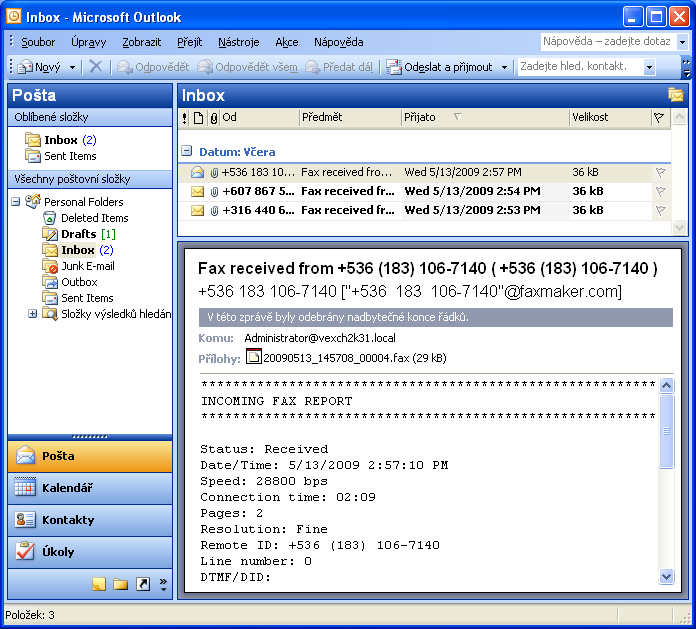Viewport: 696px width, 629px height.
Task: Sort by importance column header icon
Action: tap(185, 118)
